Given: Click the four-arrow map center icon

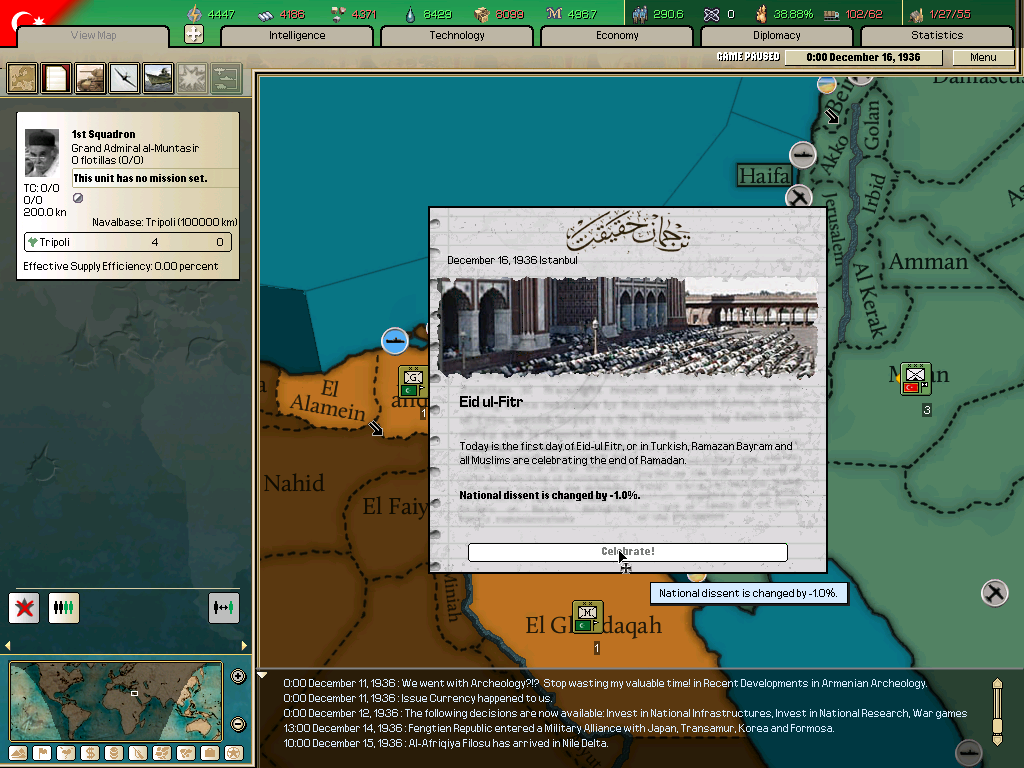Looking at the screenshot, I should [x=194, y=35].
